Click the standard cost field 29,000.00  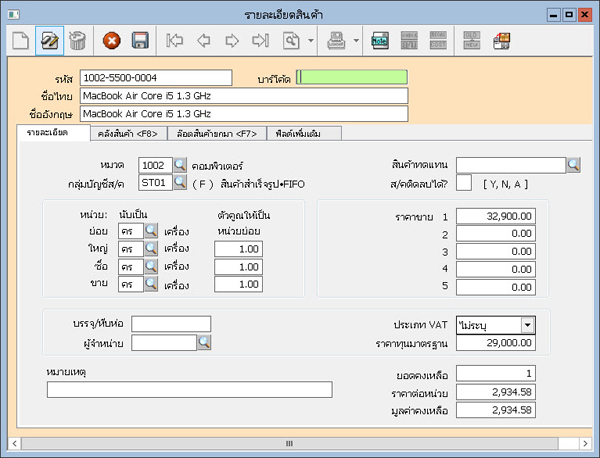496,343
